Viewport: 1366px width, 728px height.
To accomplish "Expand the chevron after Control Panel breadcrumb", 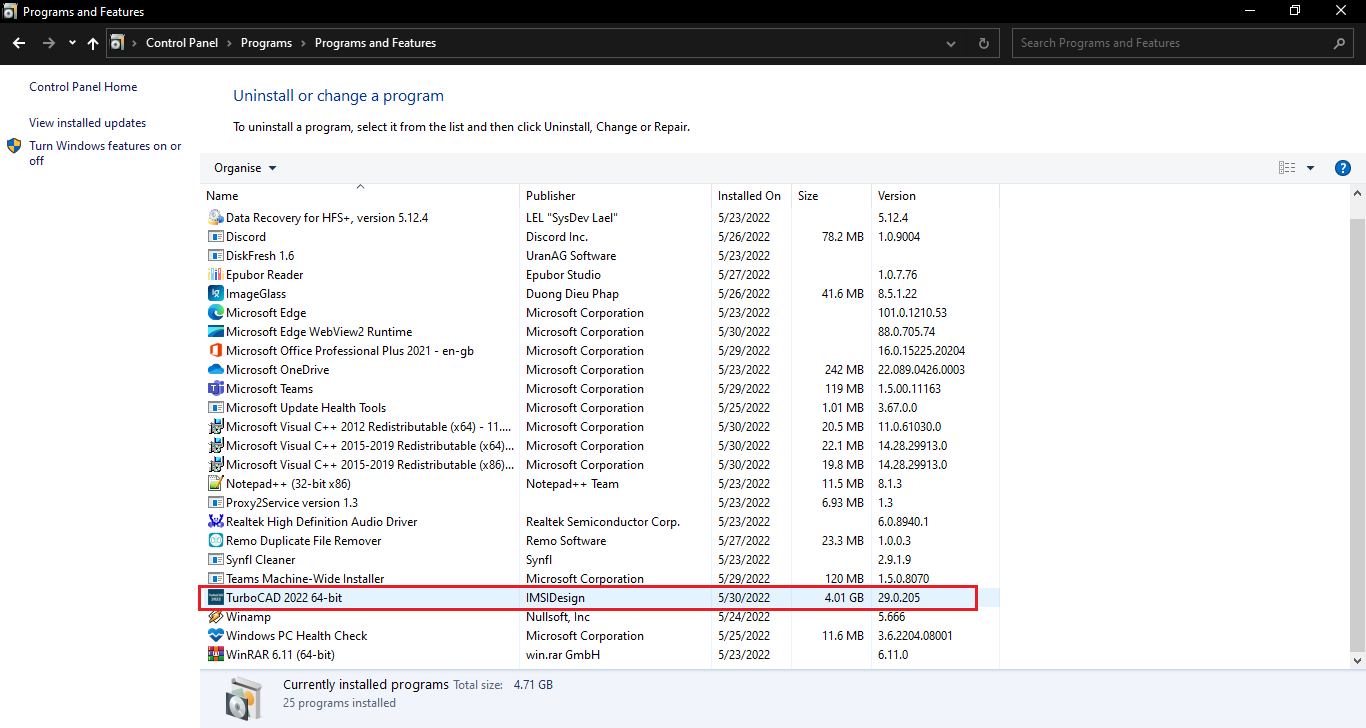I will tap(229, 43).
